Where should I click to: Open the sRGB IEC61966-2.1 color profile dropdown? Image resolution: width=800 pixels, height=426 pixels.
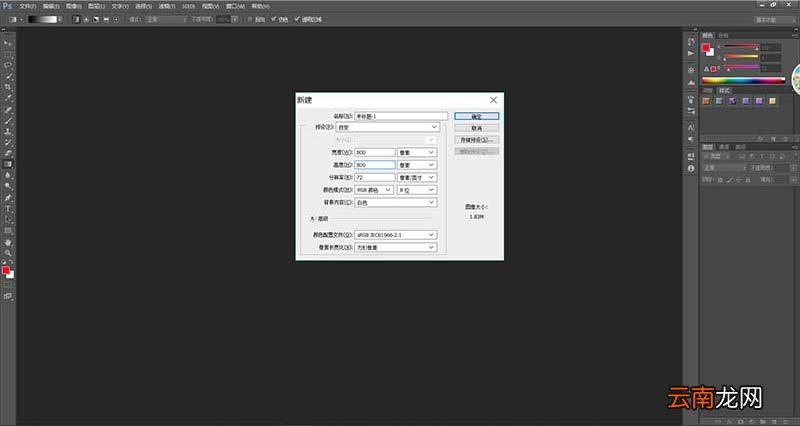(395, 235)
